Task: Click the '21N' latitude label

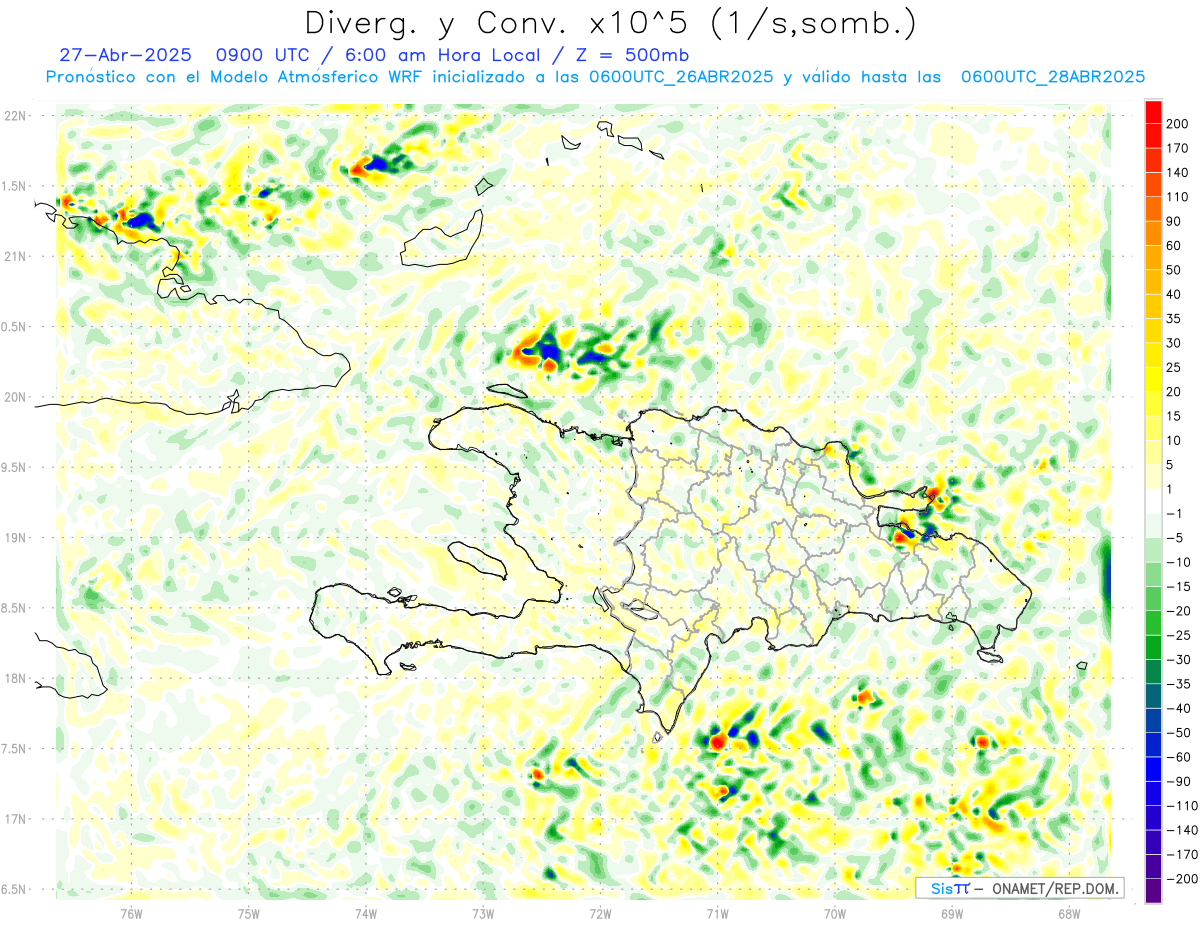Action: pyautogui.click(x=15, y=256)
